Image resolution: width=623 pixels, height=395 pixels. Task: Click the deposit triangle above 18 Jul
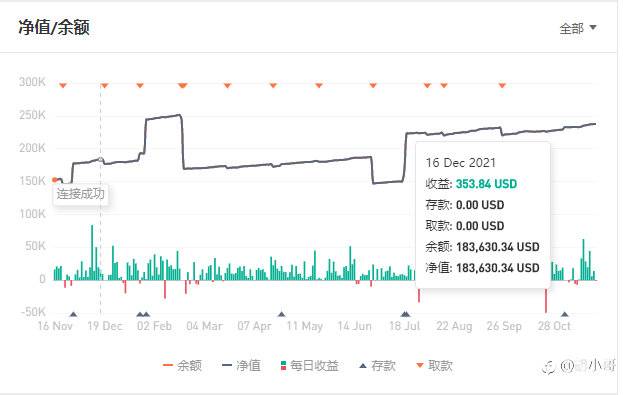tap(405, 314)
